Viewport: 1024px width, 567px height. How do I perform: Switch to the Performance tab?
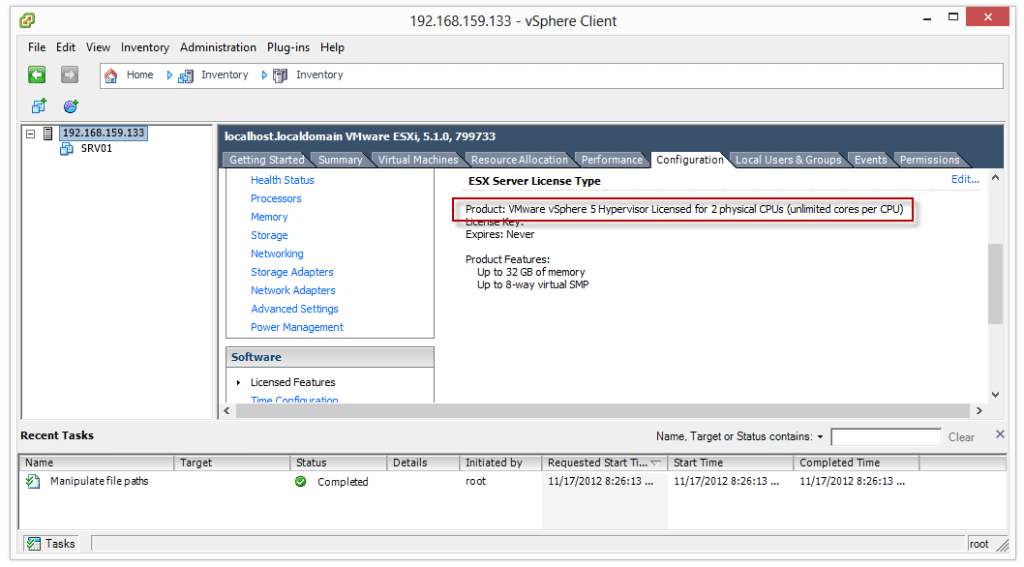[x=611, y=160]
